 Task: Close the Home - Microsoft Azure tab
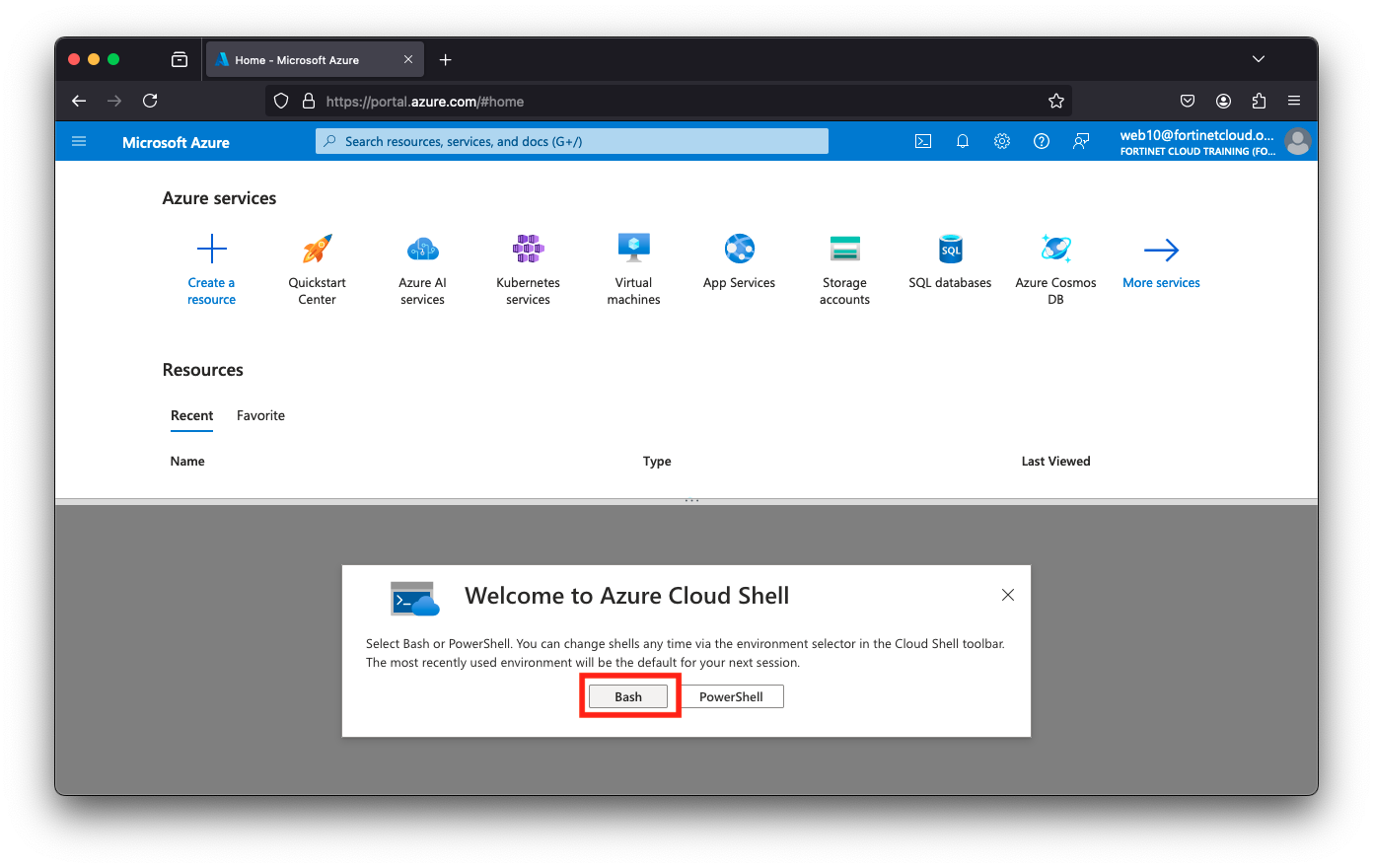408,59
